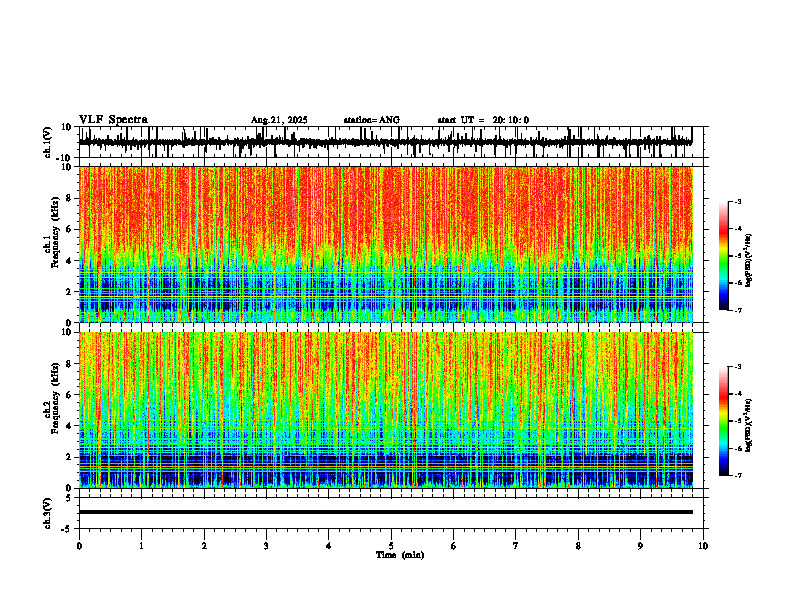Click tick label 1 on the Time axis

pos(141,546)
